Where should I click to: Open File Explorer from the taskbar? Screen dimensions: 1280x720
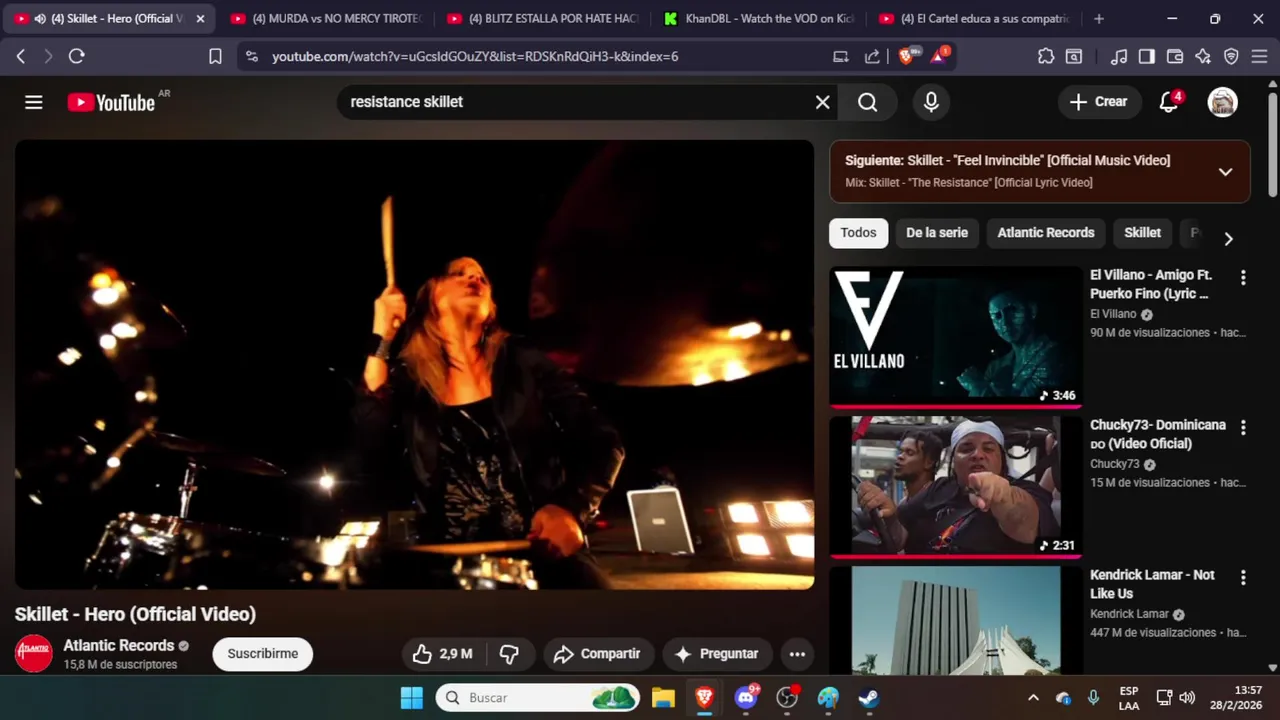point(663,698)
